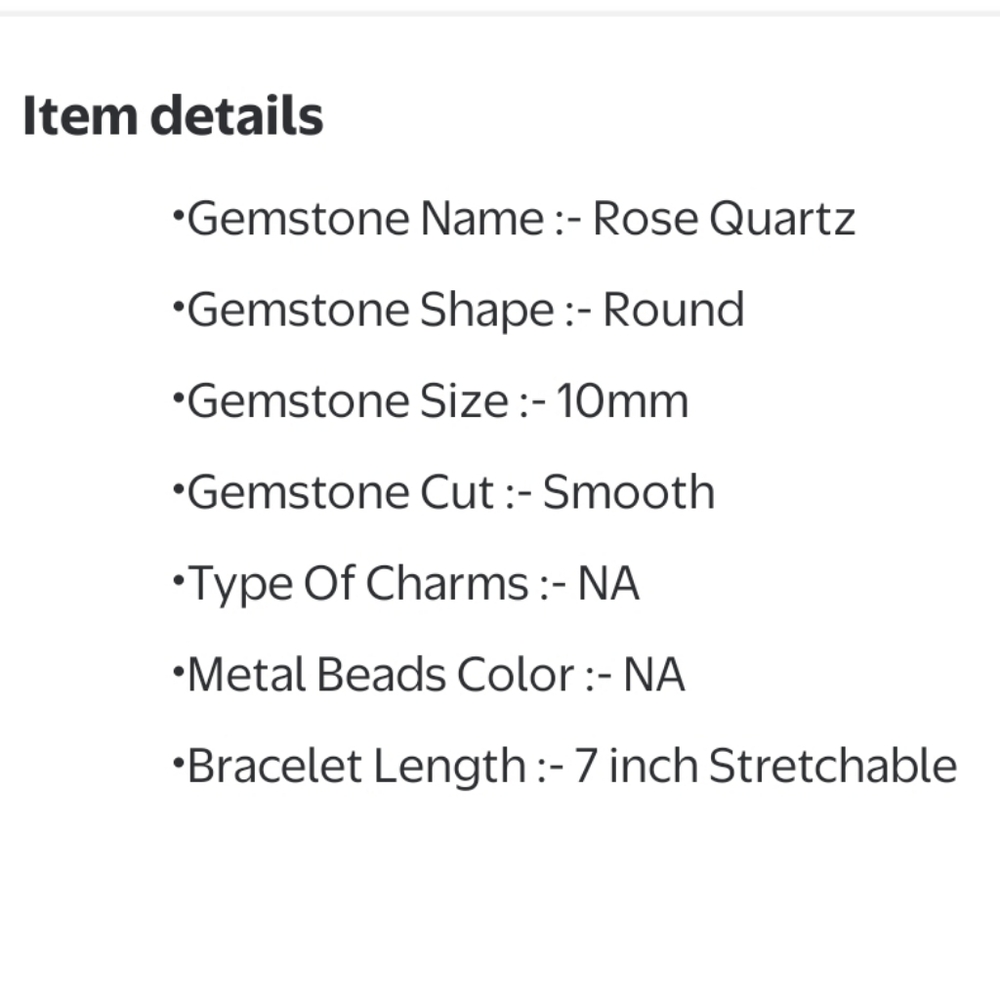Click the Rose Quartz value
1000x1000 pixels.
(x=724, y=218)
